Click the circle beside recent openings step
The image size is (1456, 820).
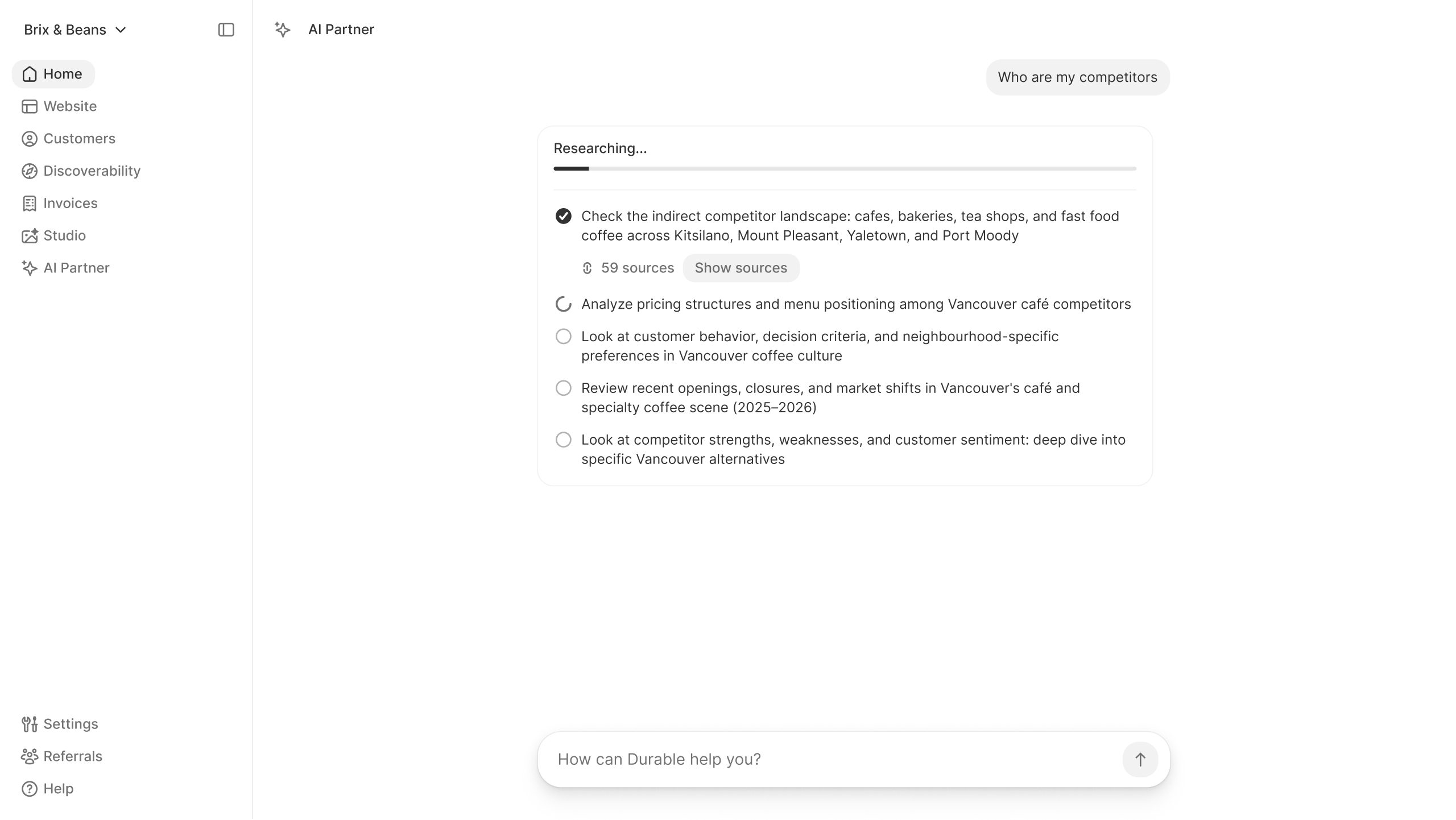(x=563, y=388)
